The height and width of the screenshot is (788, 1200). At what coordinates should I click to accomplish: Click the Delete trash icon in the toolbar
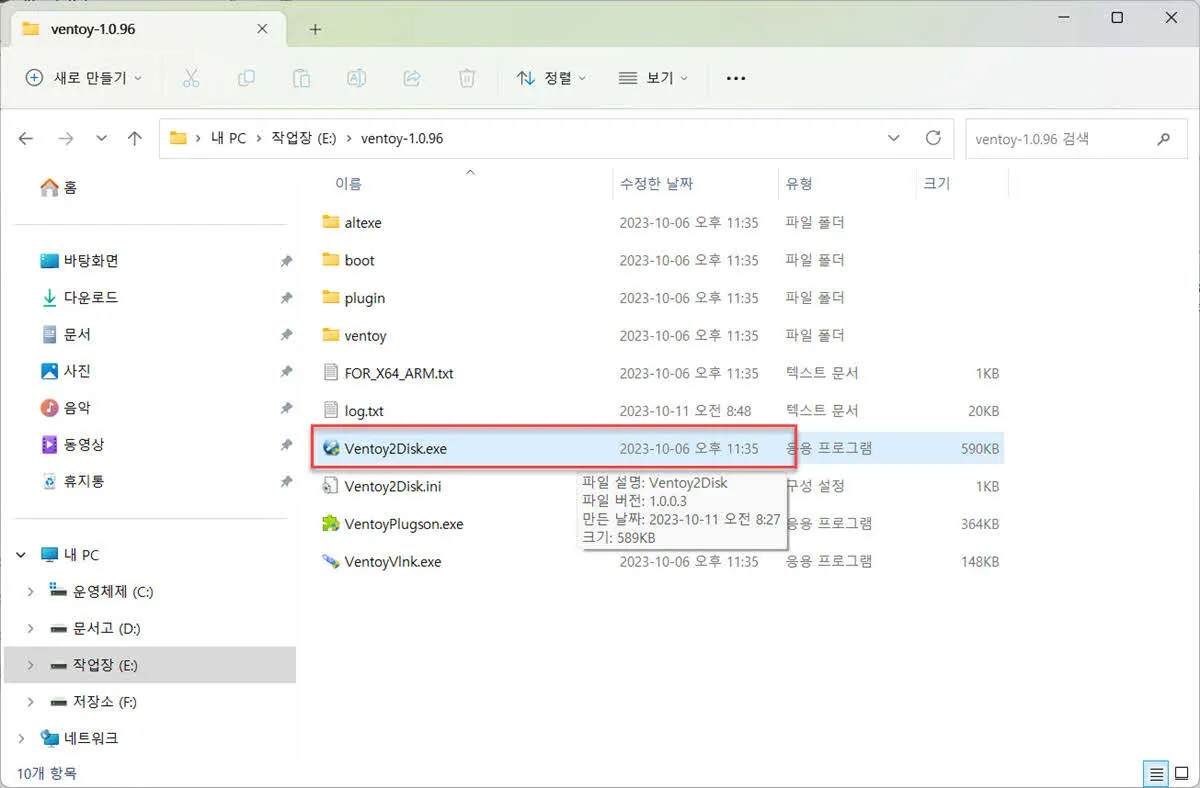coord(466,78)
